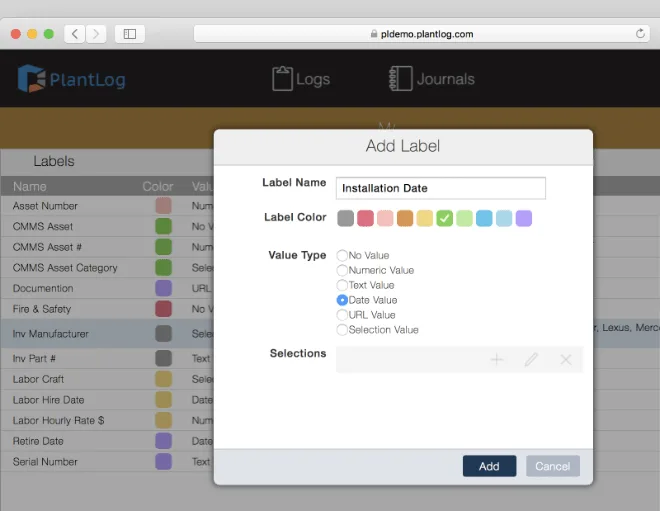Pick the light pink label color swatch
This screenshot has width=660, height=511.
tap(385, 218)
